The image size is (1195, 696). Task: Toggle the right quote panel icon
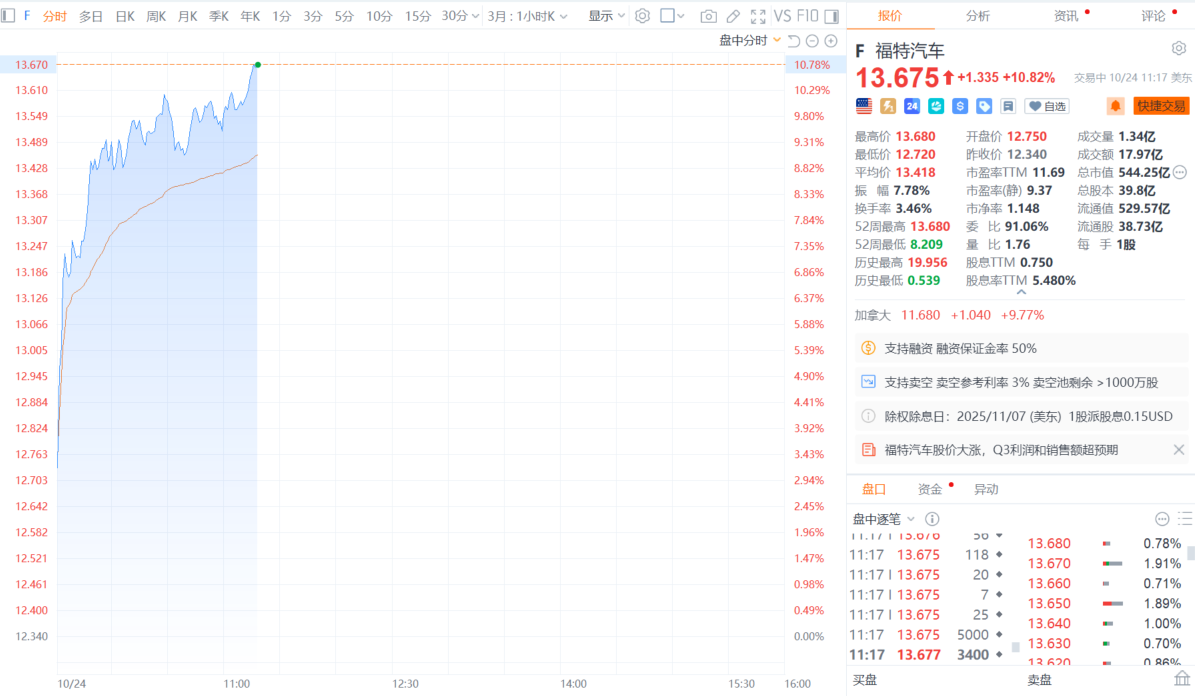(832, 16)
